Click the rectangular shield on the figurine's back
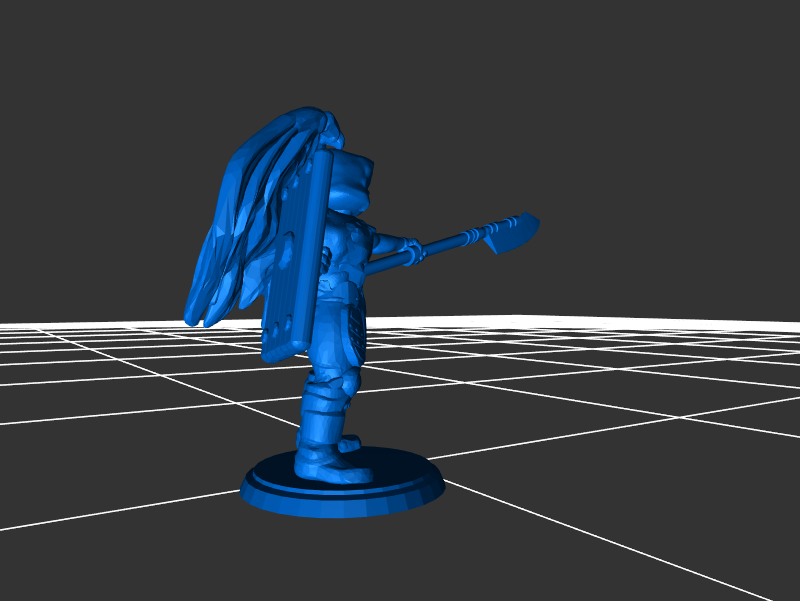800x601 pixels. point(296,256)
